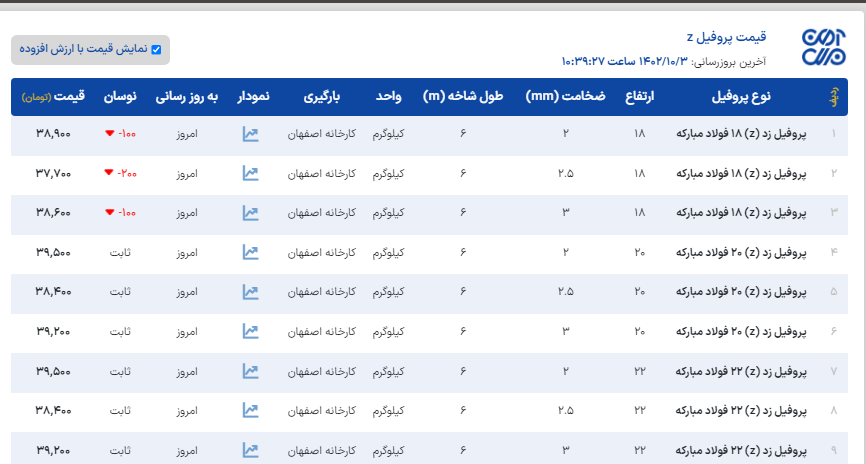Open chart icon for profile z 18 thickness 2.5

250,173
